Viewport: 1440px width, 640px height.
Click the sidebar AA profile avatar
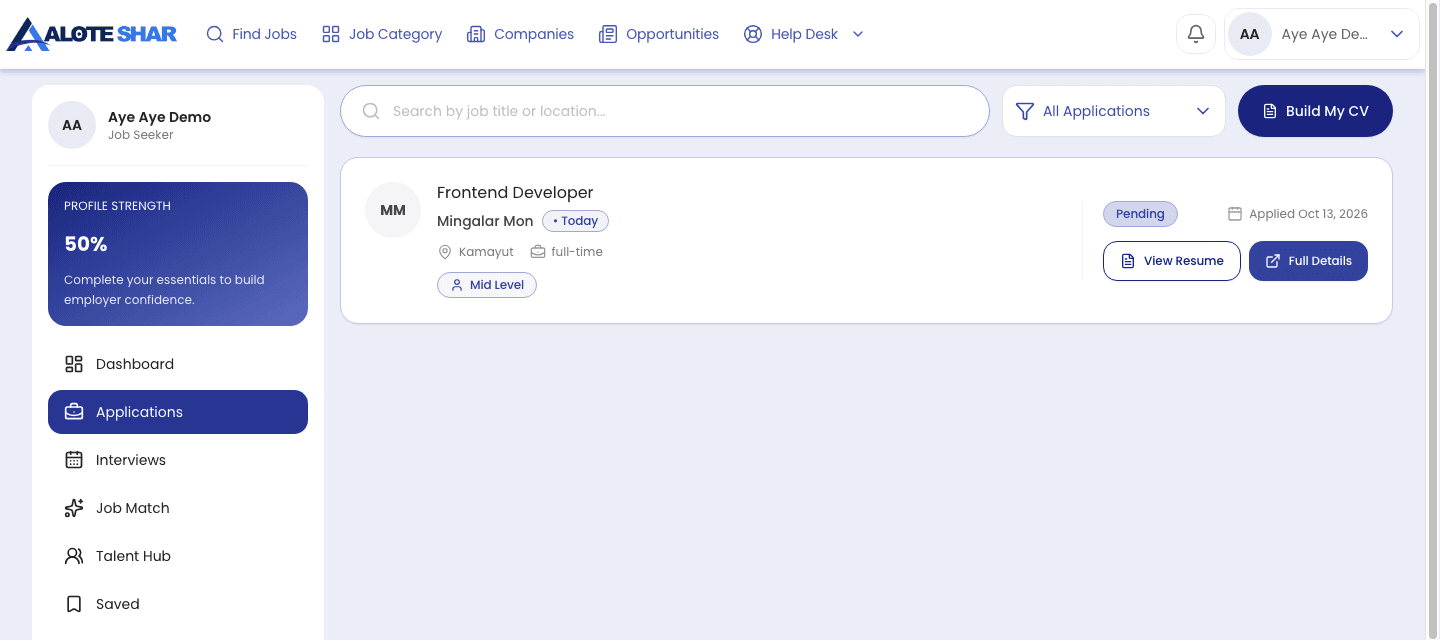[72, 125]
